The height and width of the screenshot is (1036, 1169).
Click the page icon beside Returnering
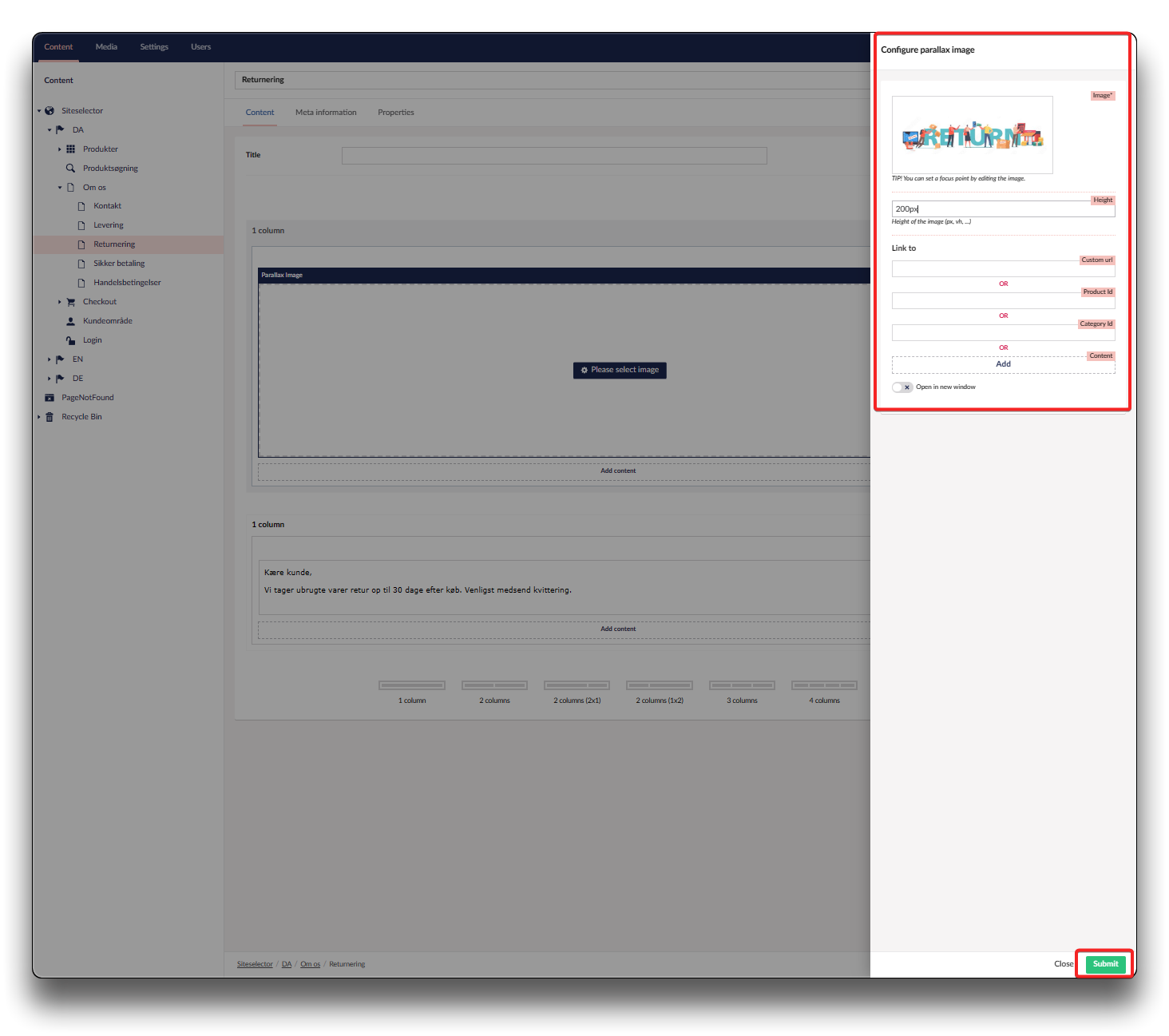[x=81, y=244]
